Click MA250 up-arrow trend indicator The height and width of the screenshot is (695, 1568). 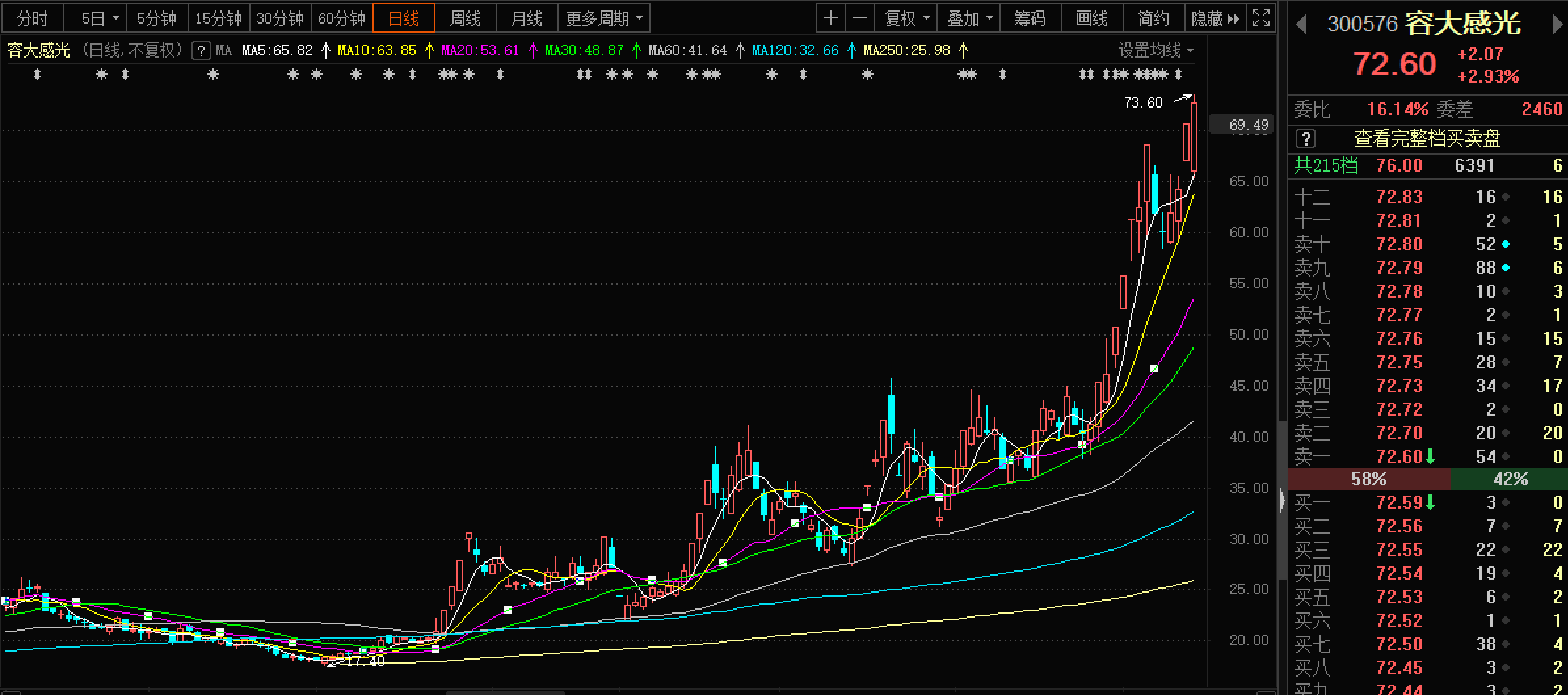tap(963, 50)
